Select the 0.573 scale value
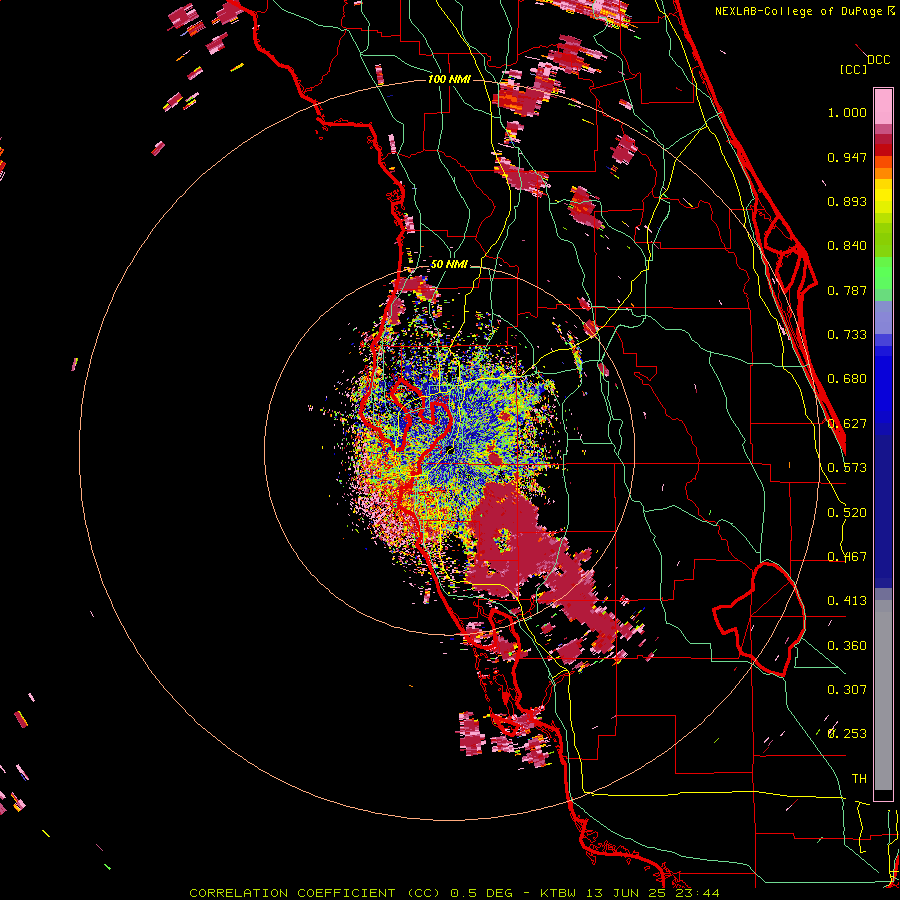 (x=847, y=468)
